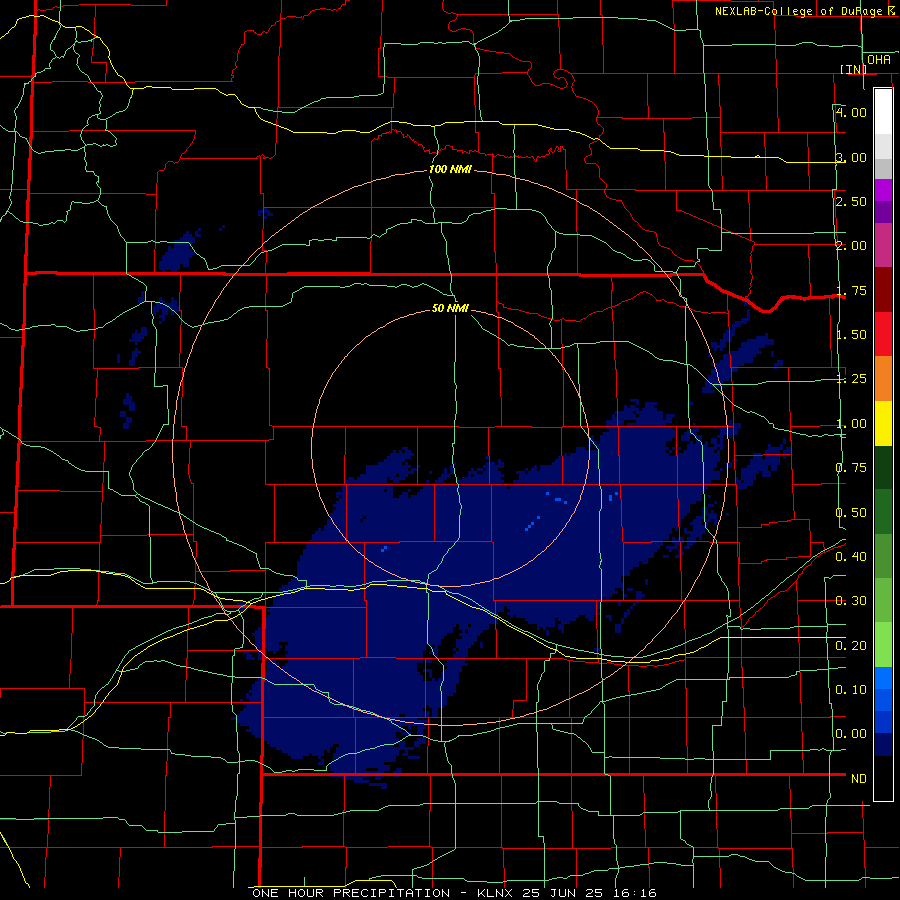Click the 'KLNX' radar site identifier
900x900 pixels.
click(x=496, y=893)
